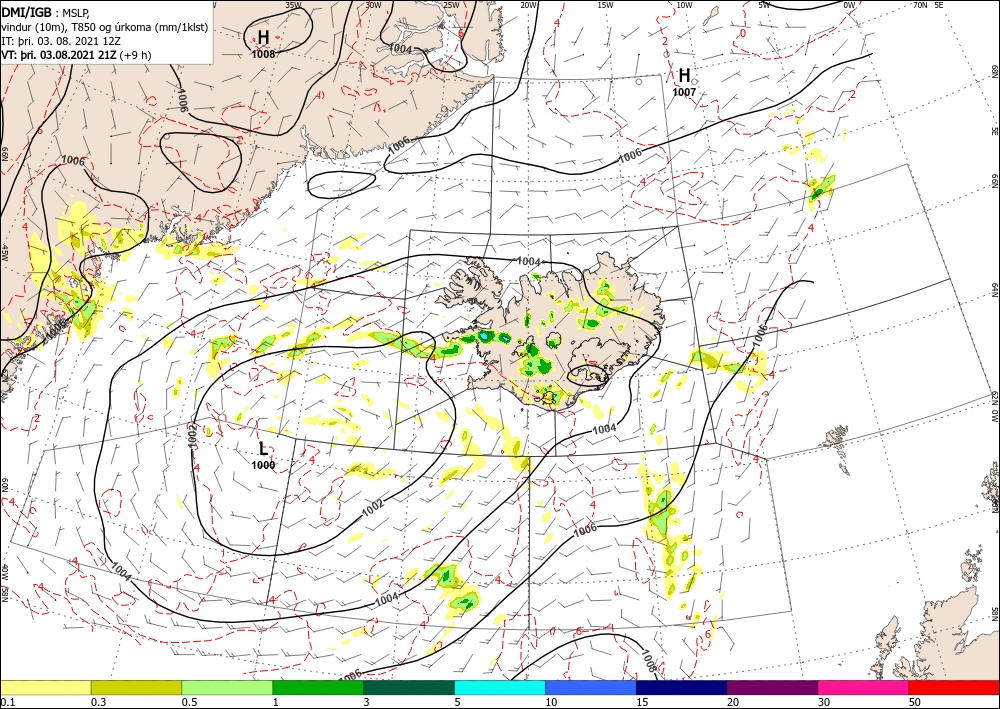Click the '30W' longitude label
The height and width of the screenshot is (709, 1000).
[x=373, y=5]
